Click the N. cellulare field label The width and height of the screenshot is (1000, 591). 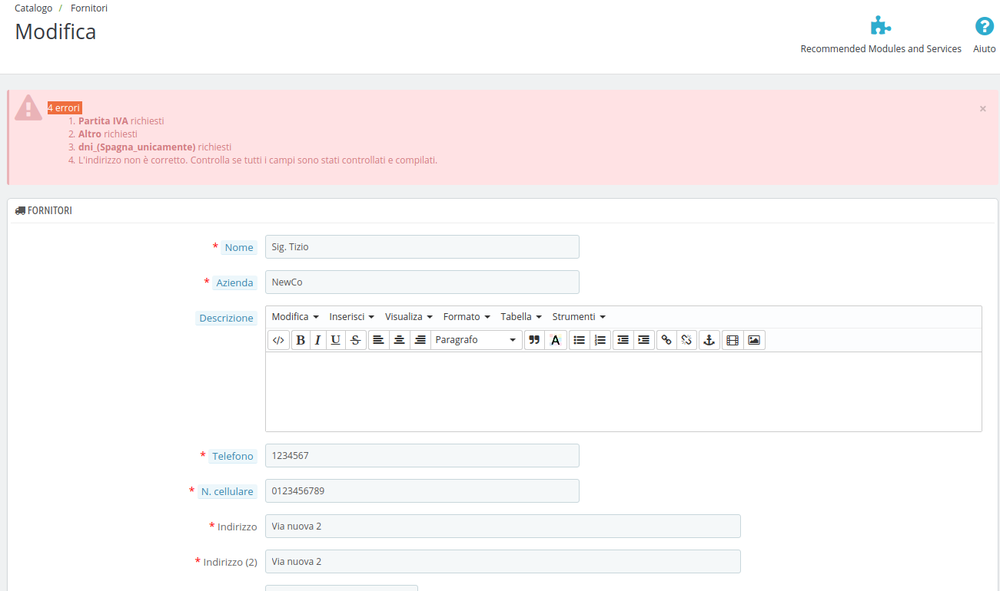pyautogui.click(x=227, y=492)
